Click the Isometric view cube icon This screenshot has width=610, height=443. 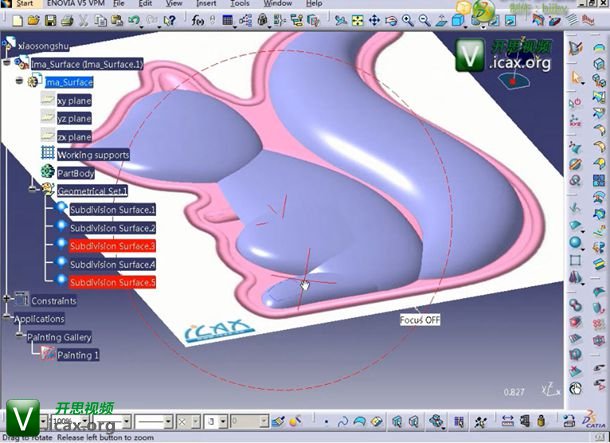(x=458, y=20)
